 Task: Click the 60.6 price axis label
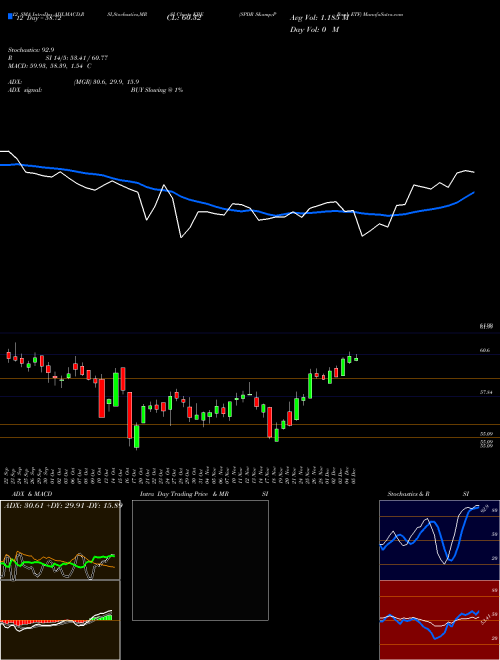coord(484,350)
